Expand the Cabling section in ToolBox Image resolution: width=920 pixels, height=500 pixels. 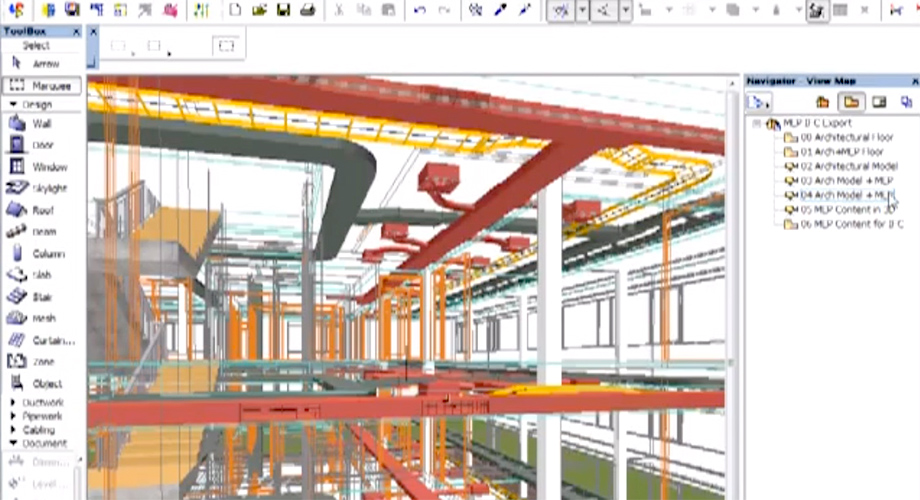(13, 430)
